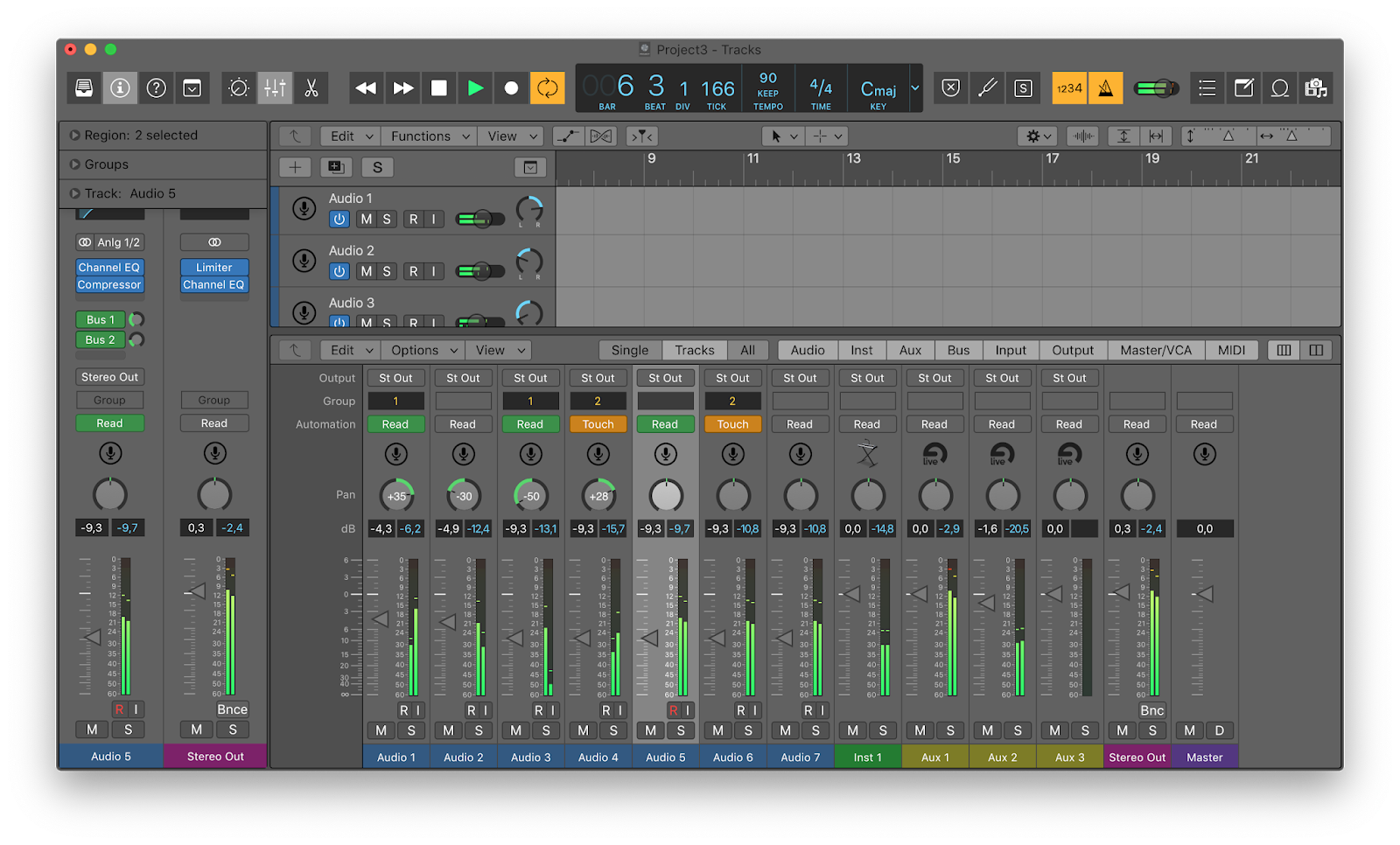Screen dimensions: 1400x845
Task: Click the Tuner pencil icon
Action: (x=987, y=87)
